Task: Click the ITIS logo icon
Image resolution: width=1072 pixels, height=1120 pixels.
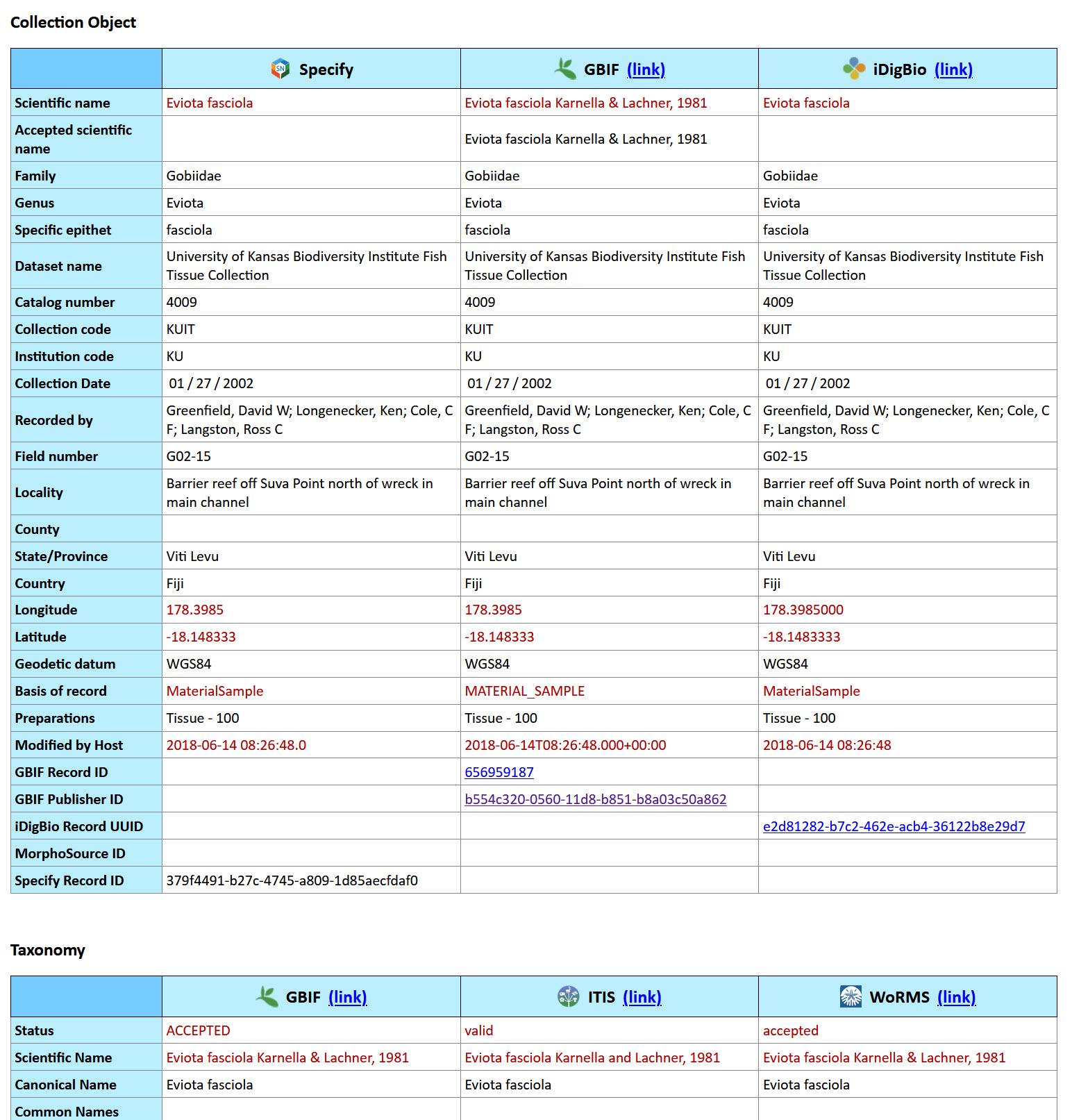Action: pyautogui.click(x=569, y=996)
